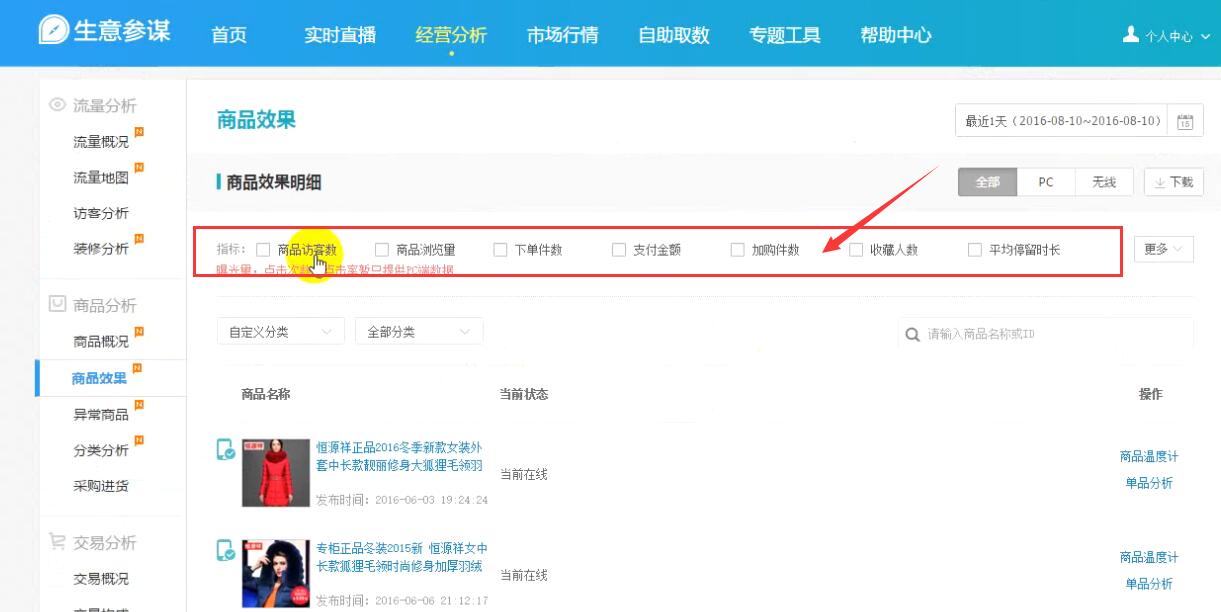Open the blue coat product thumbnail

pyautogui.click(x=276, y=573)
